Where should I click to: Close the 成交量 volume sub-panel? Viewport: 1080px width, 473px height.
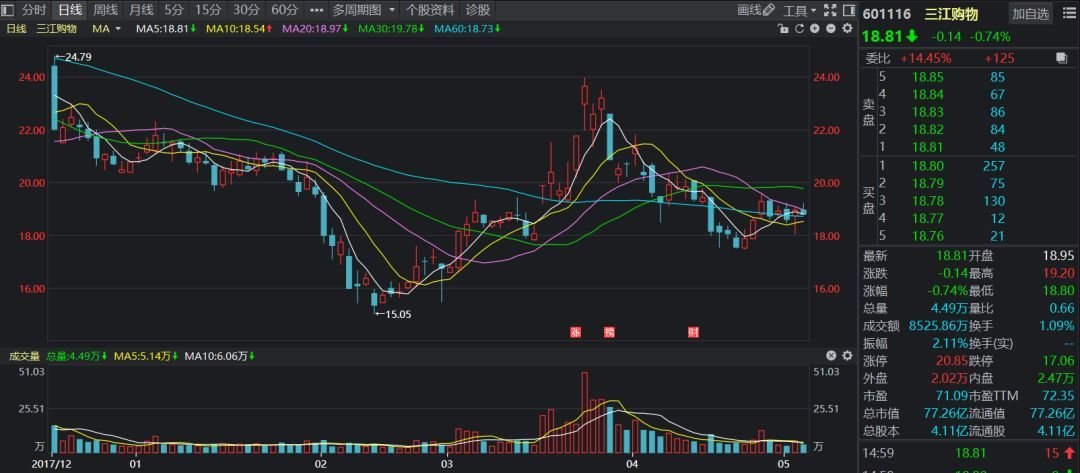(x=831, y=356)
